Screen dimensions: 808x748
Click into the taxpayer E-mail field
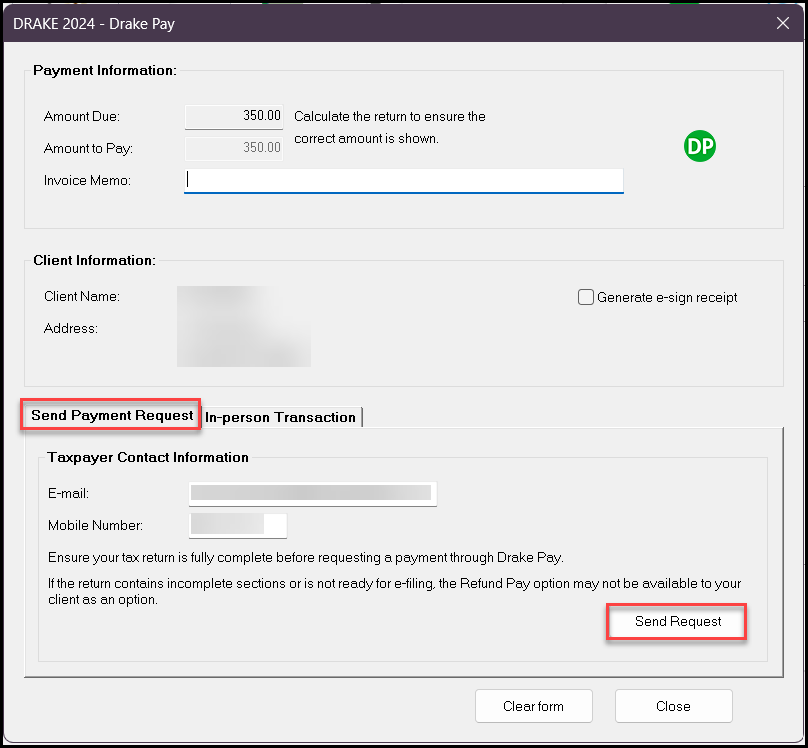(312, 494)
